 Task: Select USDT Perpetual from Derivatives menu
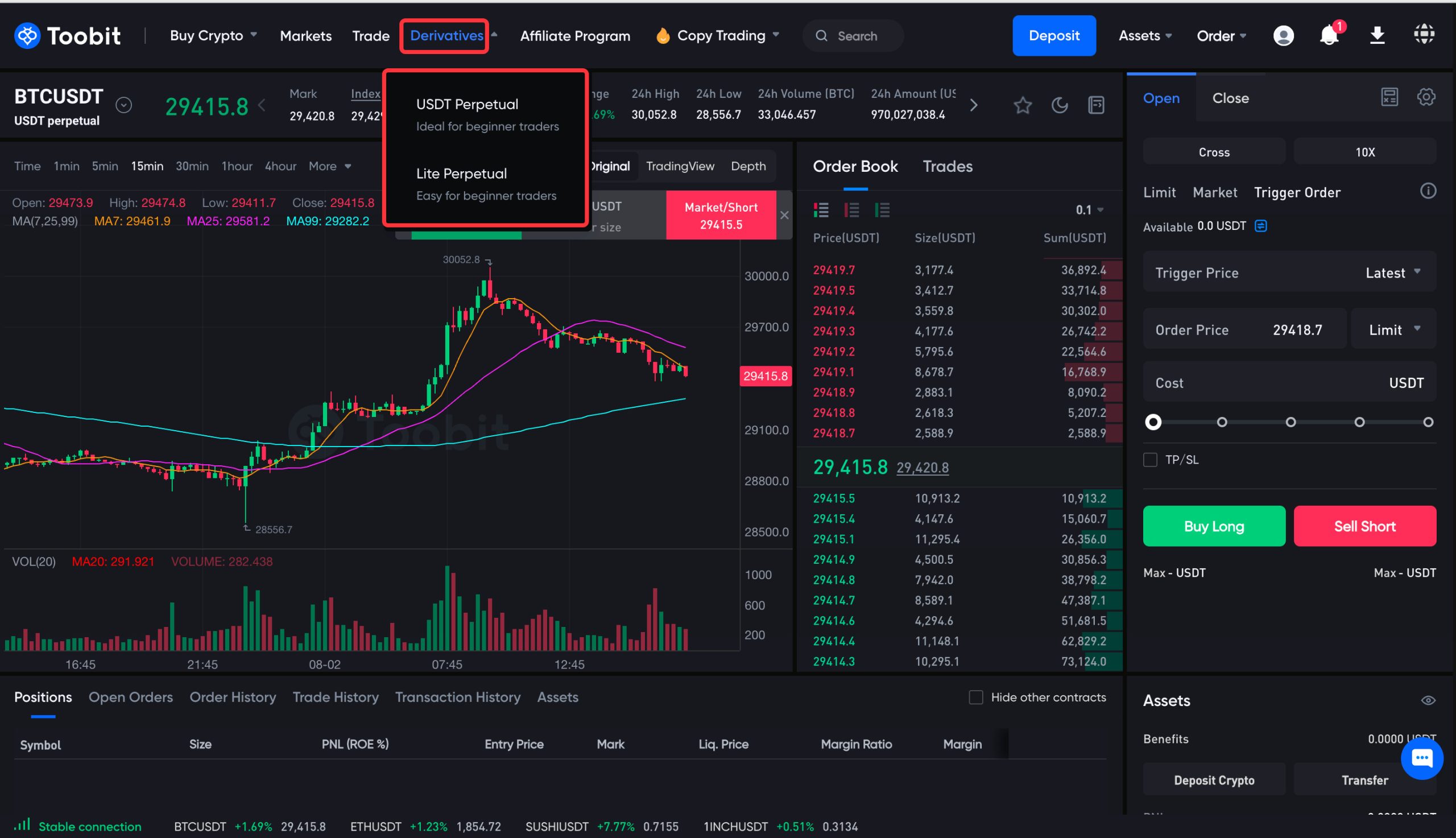coord(487,114)
